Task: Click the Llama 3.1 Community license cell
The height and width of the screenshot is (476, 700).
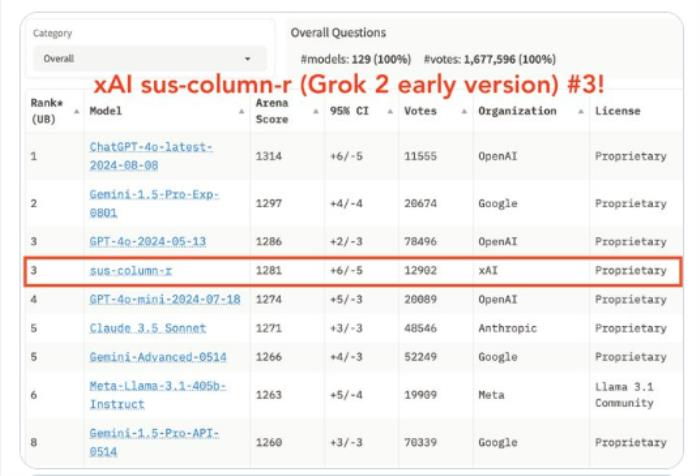Action: (625, 395)
